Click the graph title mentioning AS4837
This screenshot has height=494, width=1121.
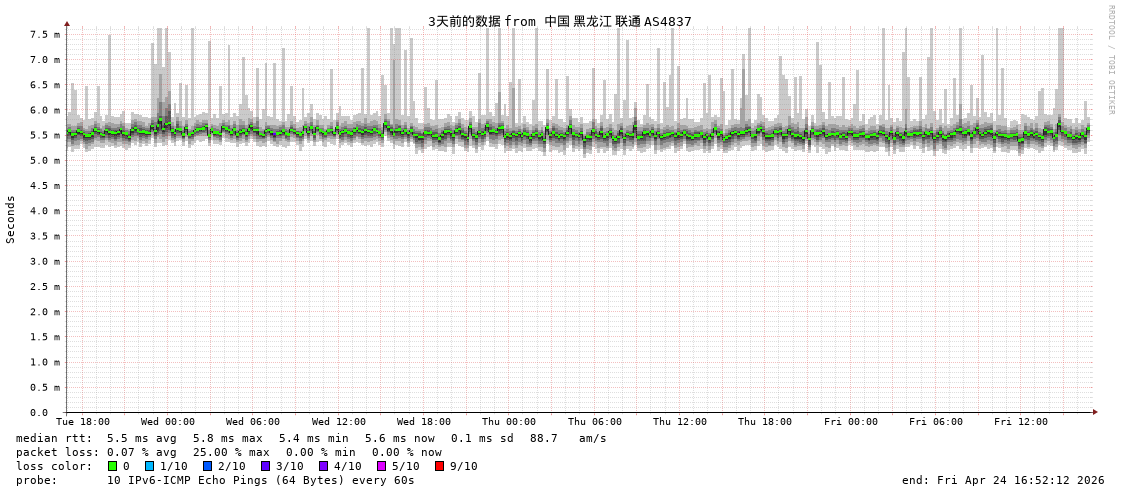tap(559, 21)
